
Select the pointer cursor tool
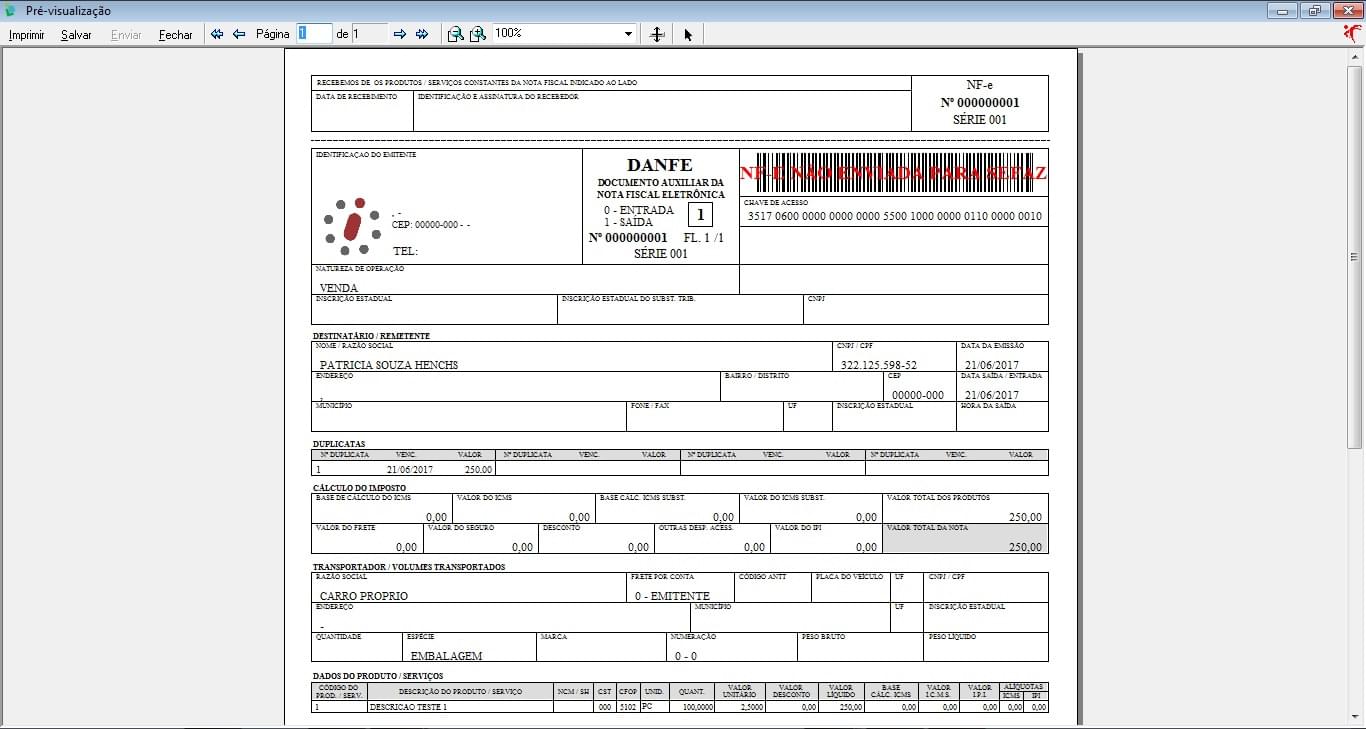click(x=688, y=34)
